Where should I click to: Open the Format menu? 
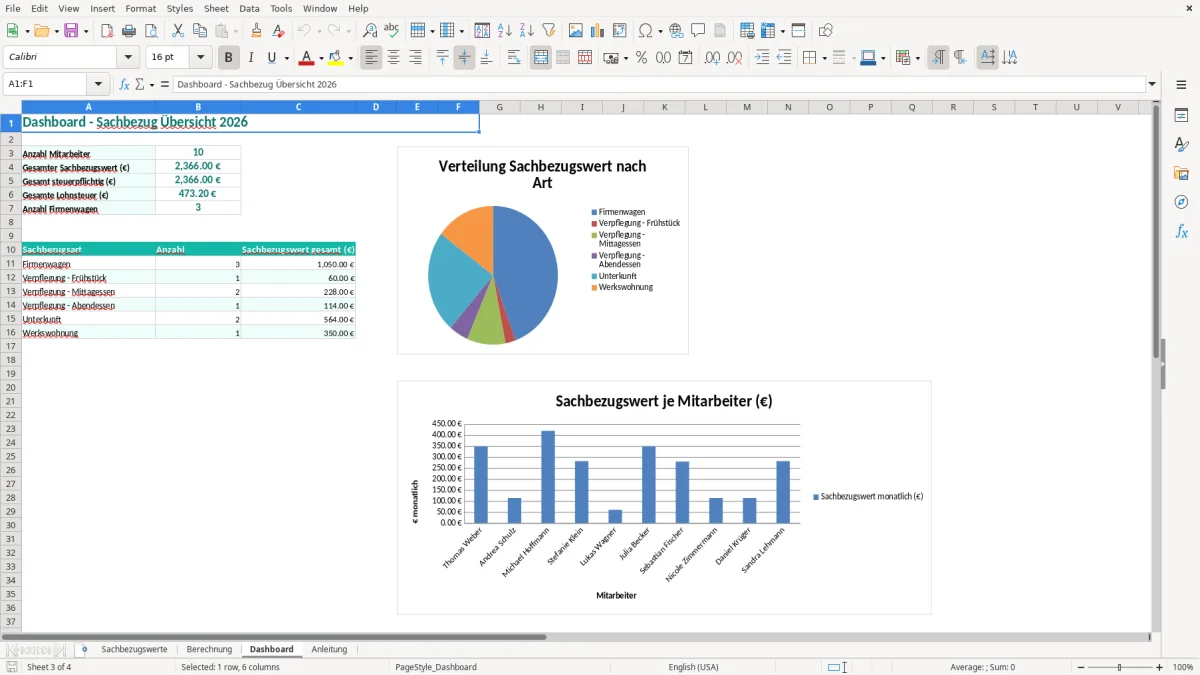click(140, 8)
